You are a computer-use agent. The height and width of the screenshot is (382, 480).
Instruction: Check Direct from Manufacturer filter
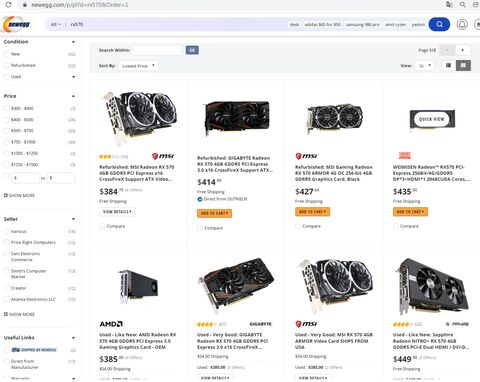pos(6,361)
